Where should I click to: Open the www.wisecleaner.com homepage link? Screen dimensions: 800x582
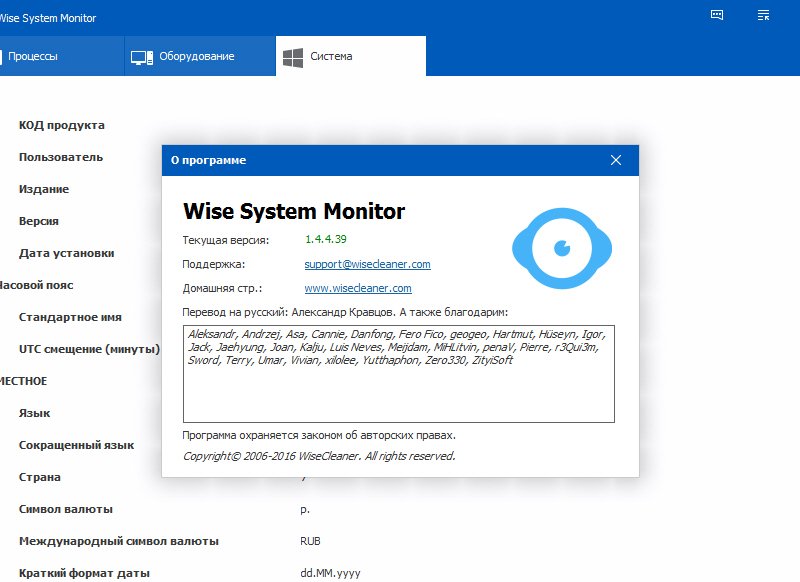pos(358,288)
